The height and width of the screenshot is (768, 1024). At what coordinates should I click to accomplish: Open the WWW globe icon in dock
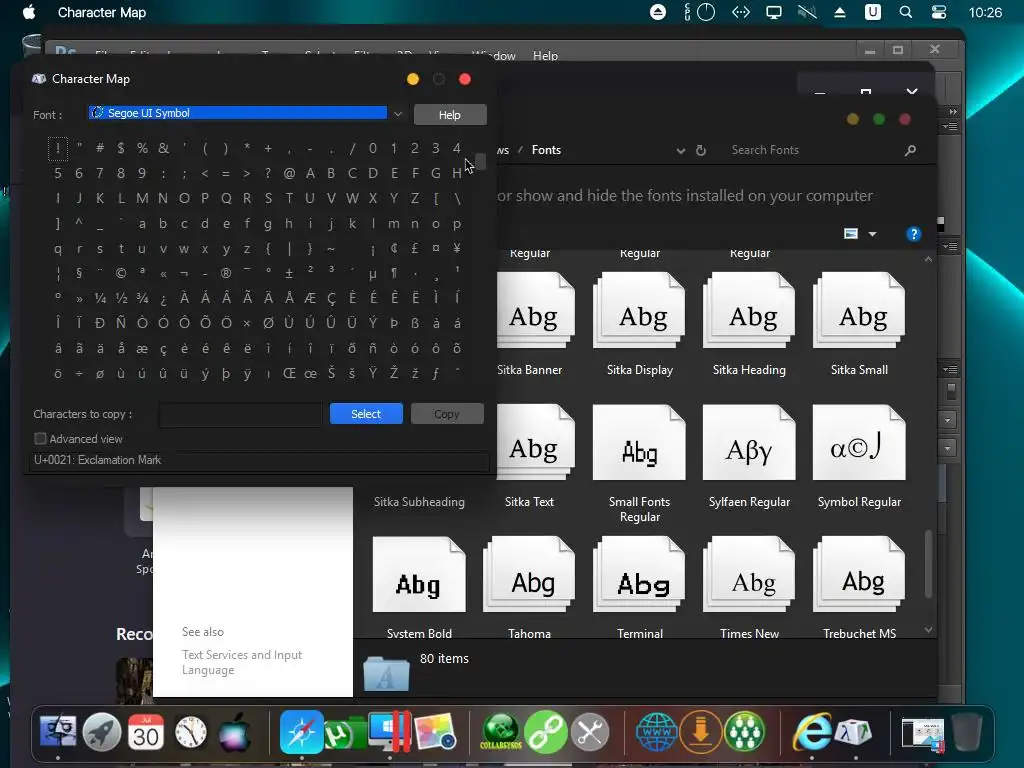(x=656, y=731)
